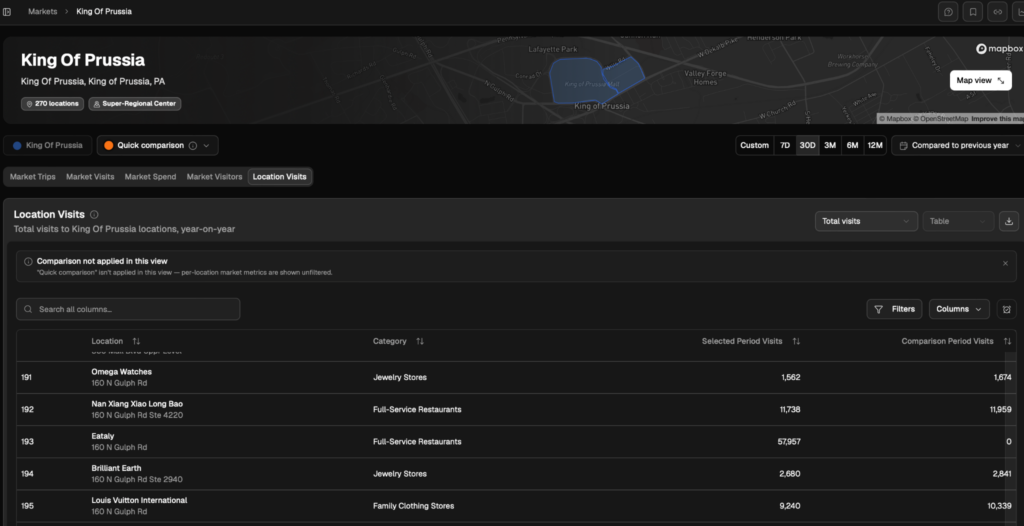The width and height of the screenshot is (1024, 526).
Task: Click the 270 locations badge
Action: 52,104
